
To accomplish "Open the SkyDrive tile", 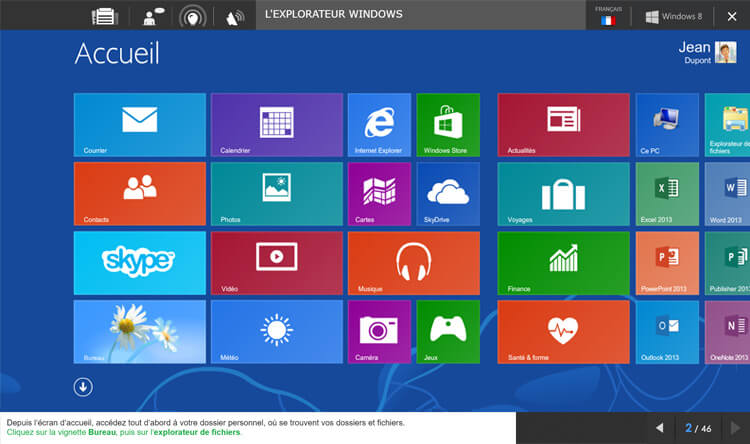I will pyautogui.click(x=448, y=194).
